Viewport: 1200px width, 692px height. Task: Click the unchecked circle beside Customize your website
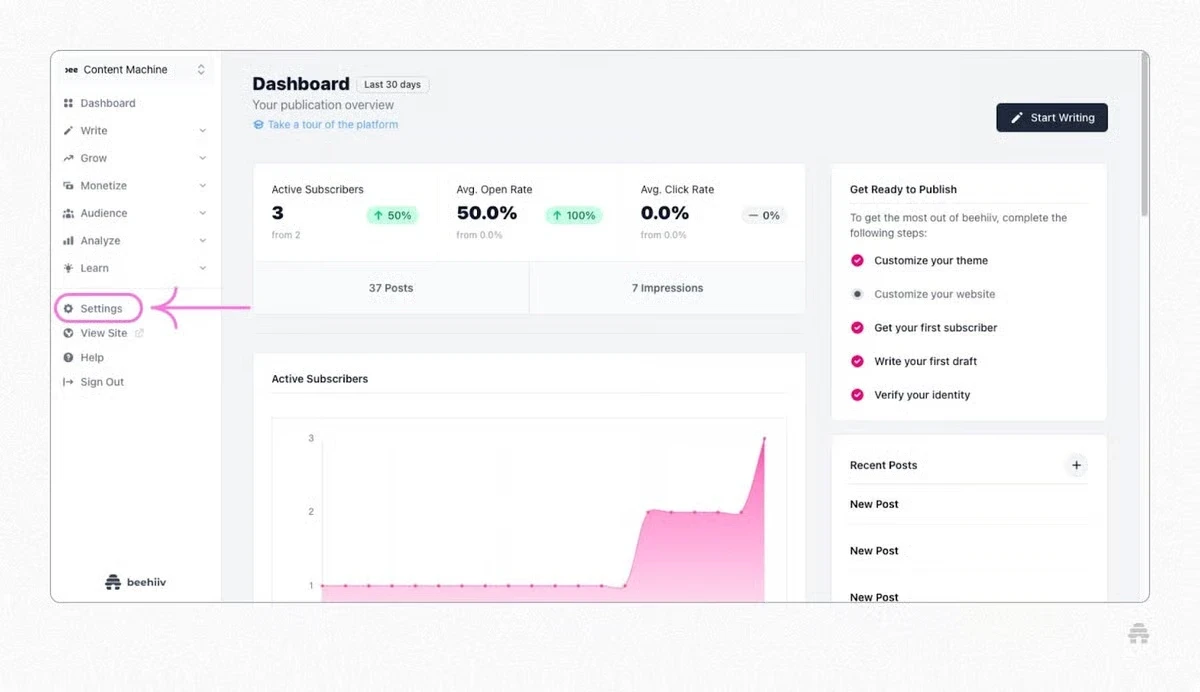[x=857, y=294]
